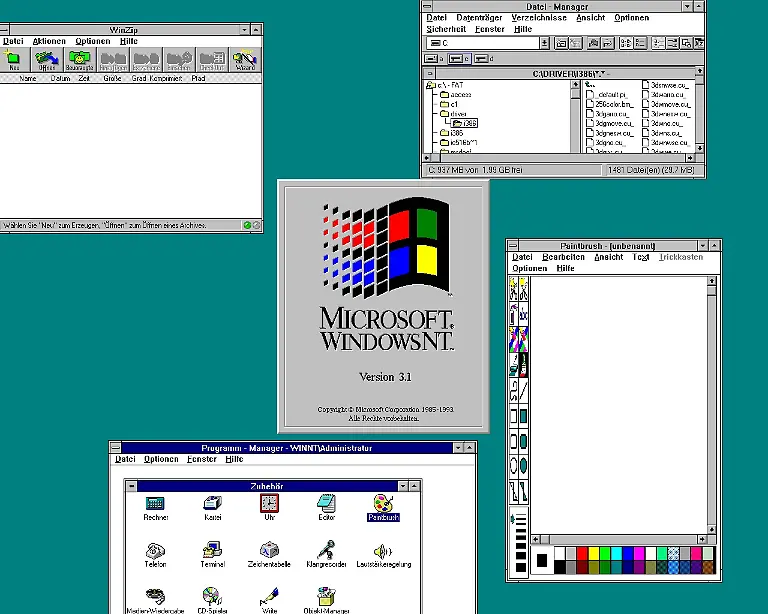Select the 256color.bm_ file in Datei-Manager
This screenshot has height=614, width=768.
[x=610, y=104]
